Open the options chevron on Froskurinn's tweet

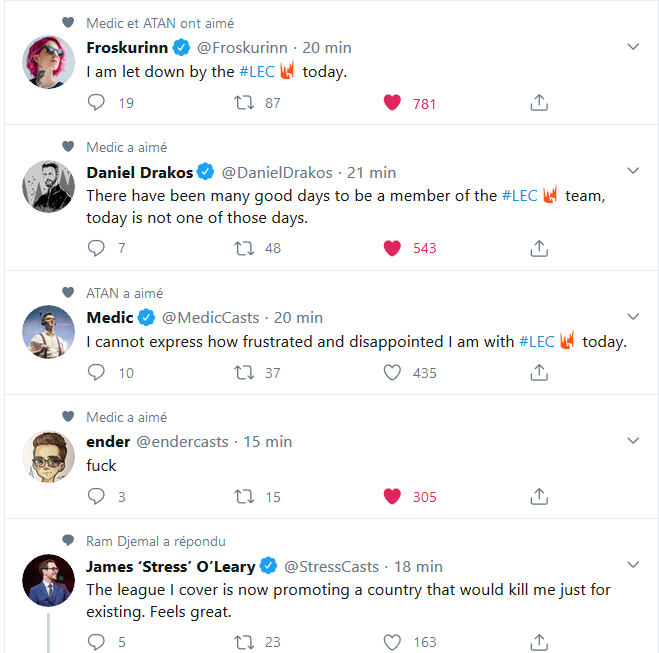click(632, 47)
